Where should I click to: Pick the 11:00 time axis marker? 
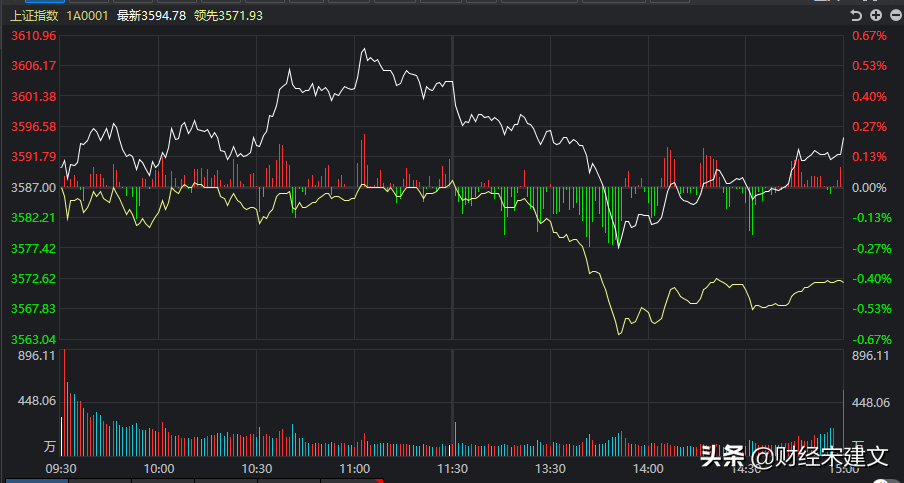(x=355, y=468)
